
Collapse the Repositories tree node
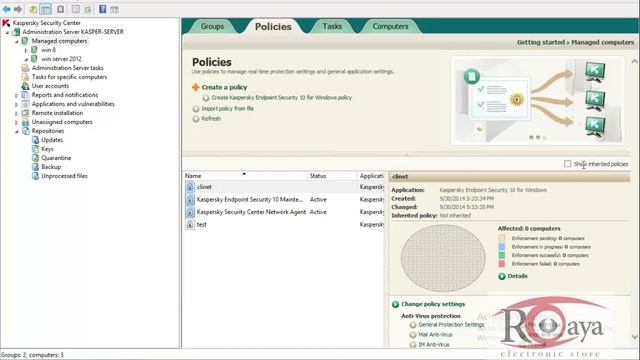tap(17, 131)
